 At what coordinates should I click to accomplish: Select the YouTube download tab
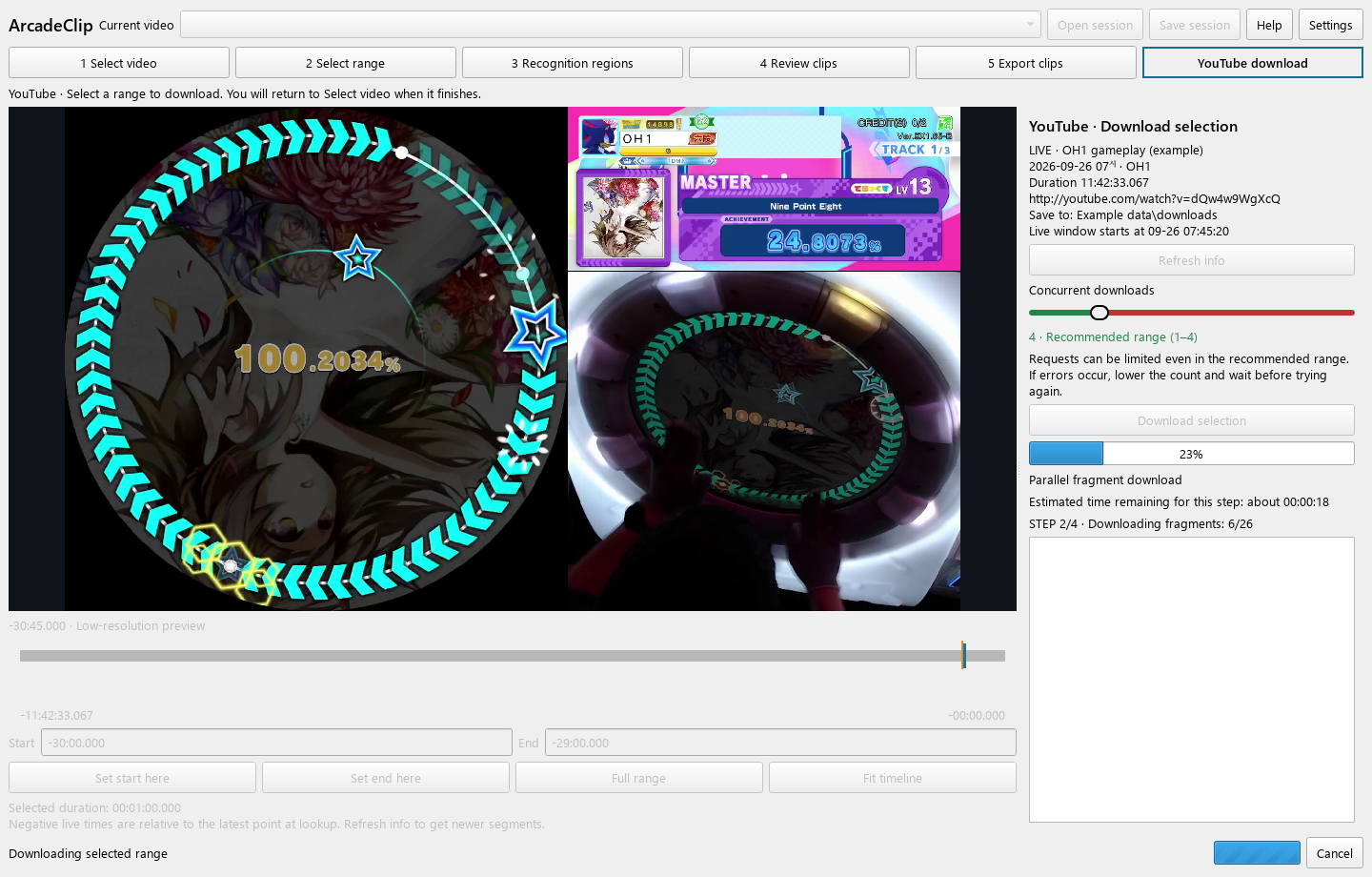click(x=1253, y=63)
